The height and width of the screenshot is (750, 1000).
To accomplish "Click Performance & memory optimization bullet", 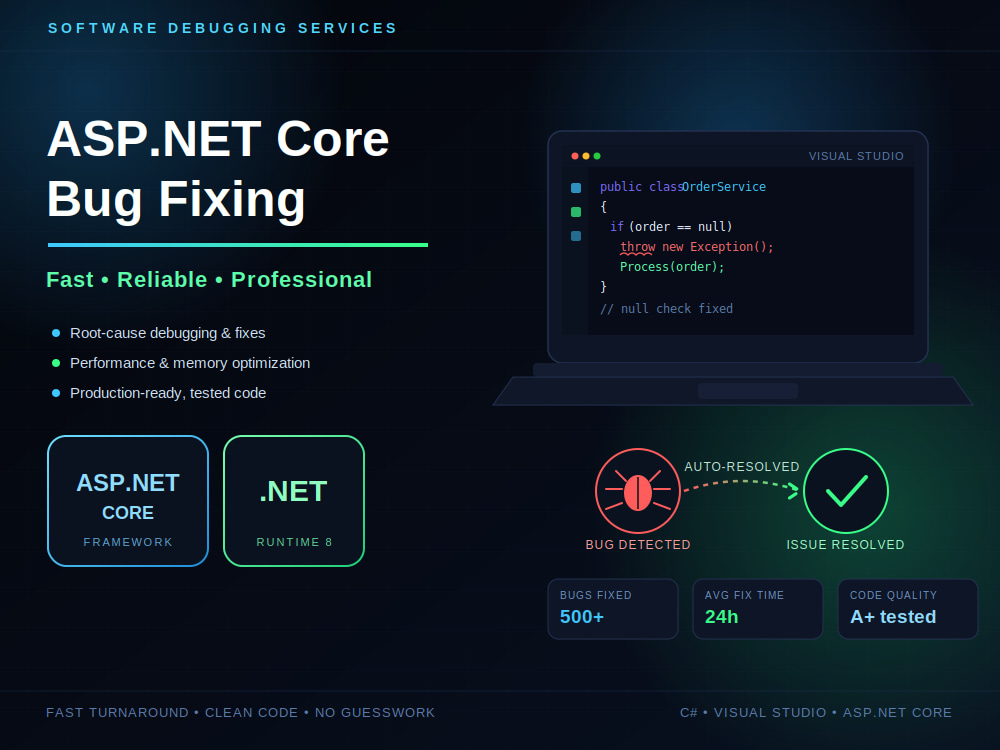I will 190,363.
